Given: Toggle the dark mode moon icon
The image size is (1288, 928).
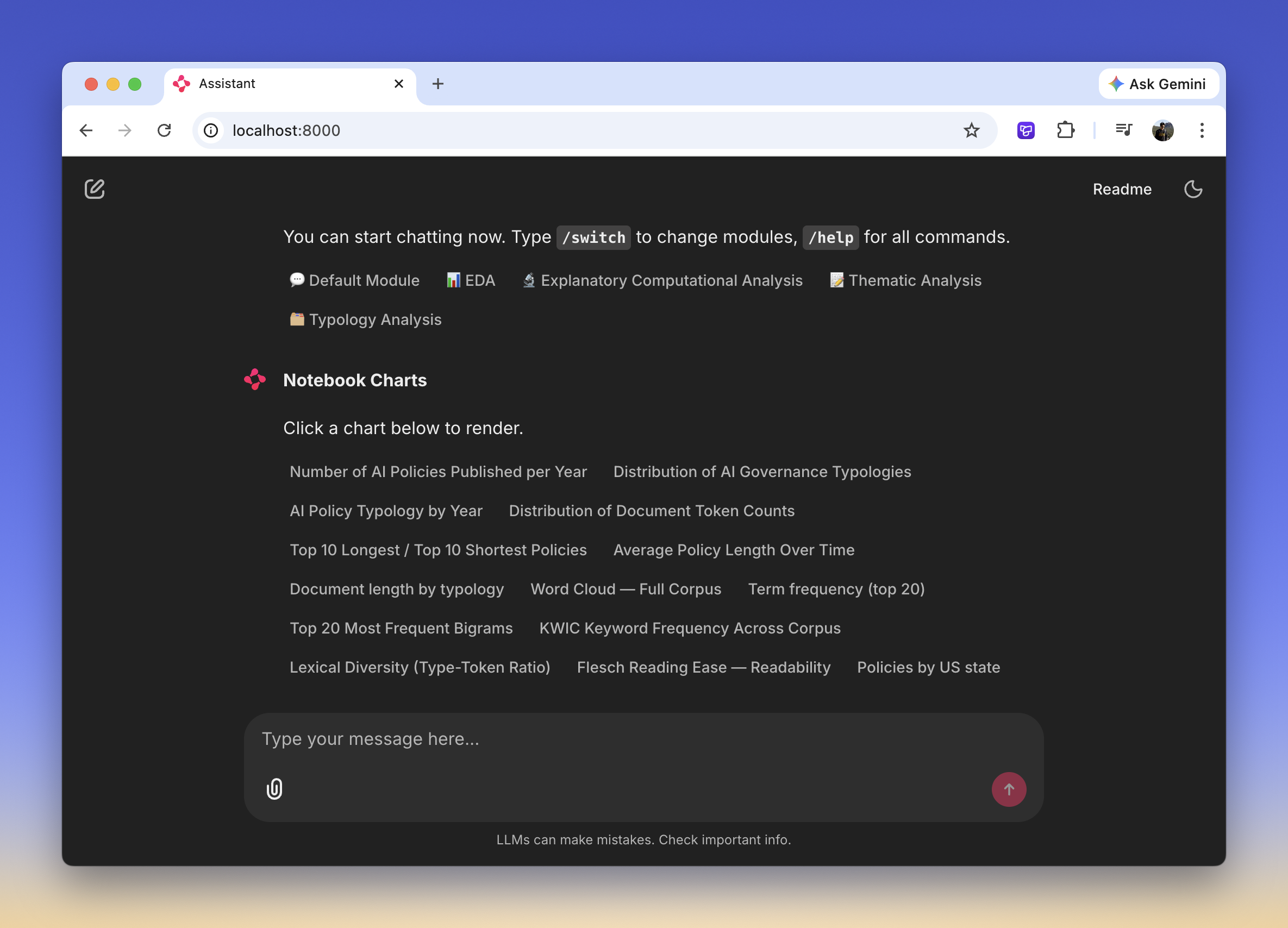Looking at the screenshot, I should pos(1192,189).
